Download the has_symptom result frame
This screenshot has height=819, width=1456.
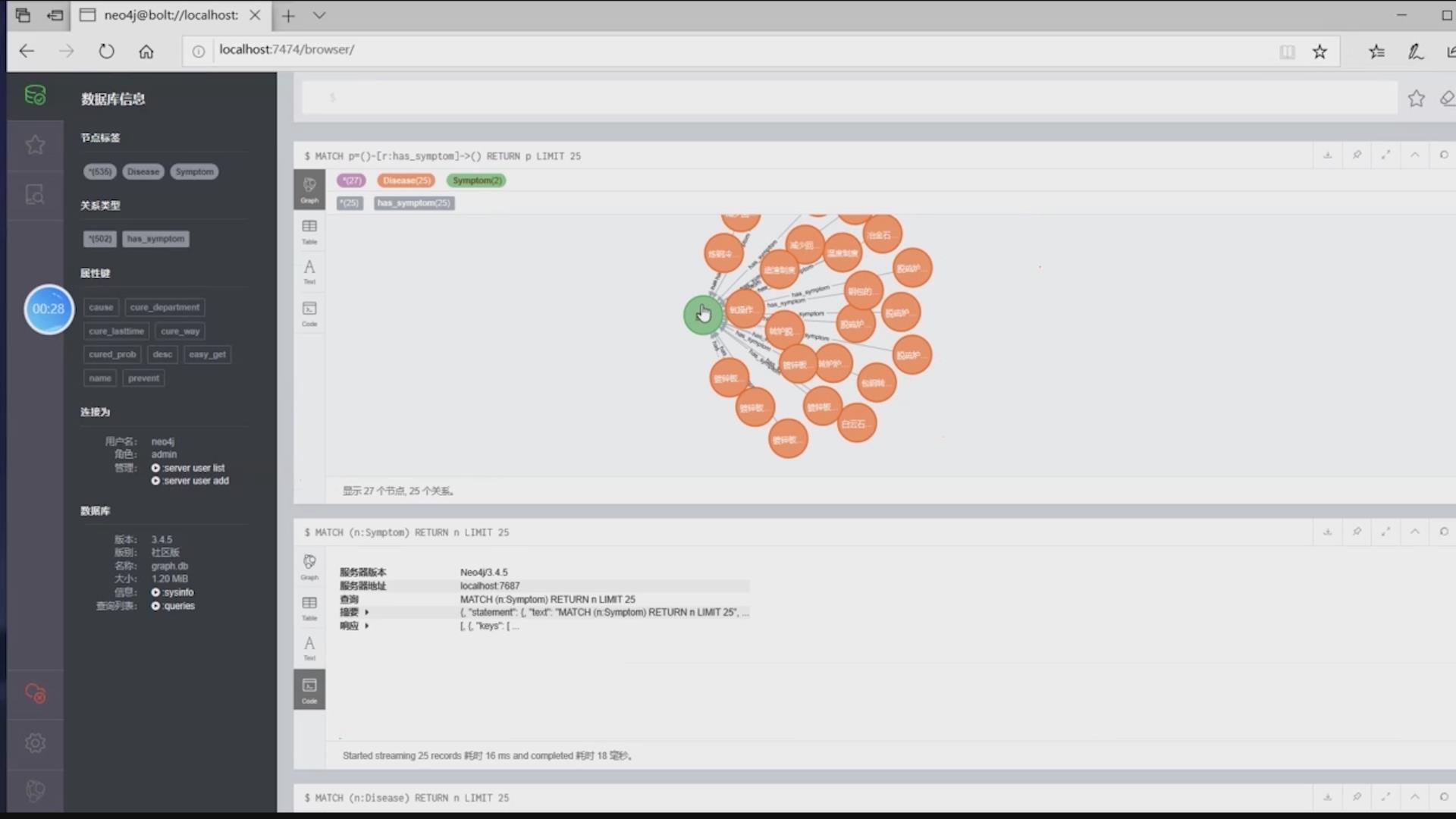(x=1327, y=155)
